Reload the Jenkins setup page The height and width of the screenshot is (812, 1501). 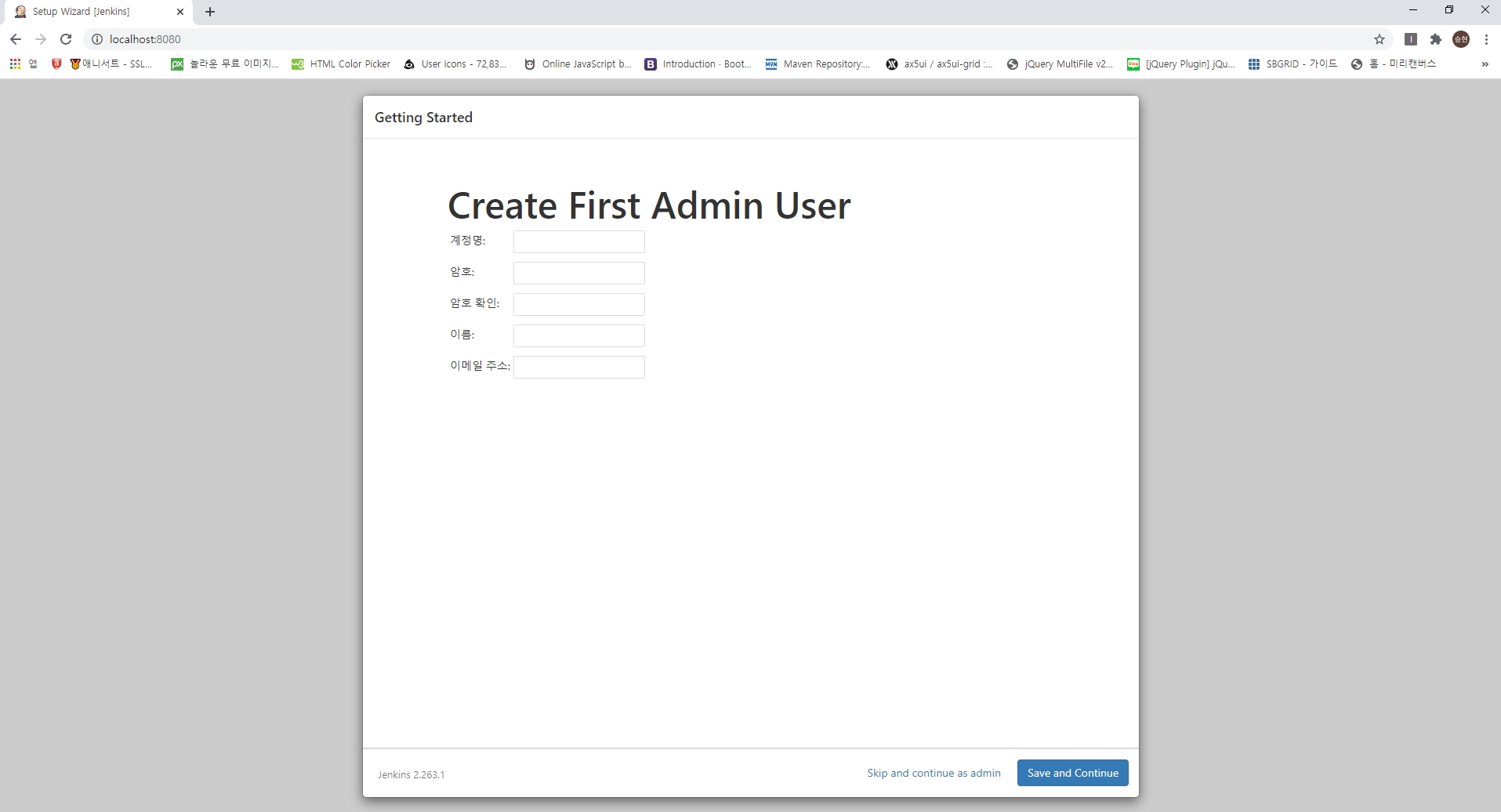tap(66, 39)
